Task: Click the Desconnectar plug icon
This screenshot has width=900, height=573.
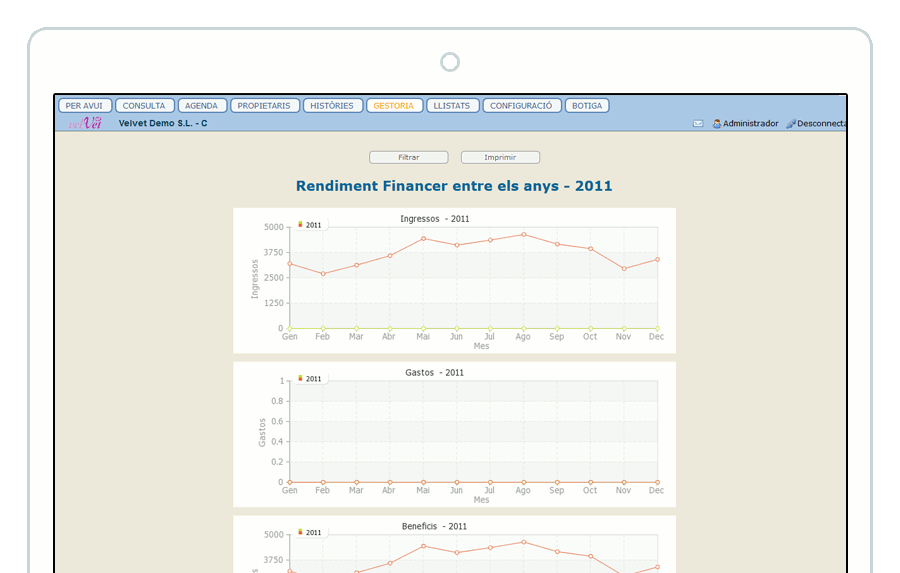Action: pyautogui.click(x=791, y=124)
